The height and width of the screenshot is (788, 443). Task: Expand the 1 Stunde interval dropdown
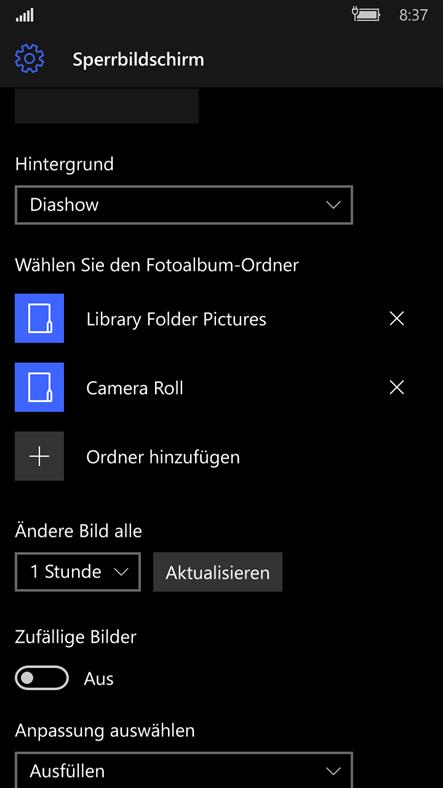(78, 572)
